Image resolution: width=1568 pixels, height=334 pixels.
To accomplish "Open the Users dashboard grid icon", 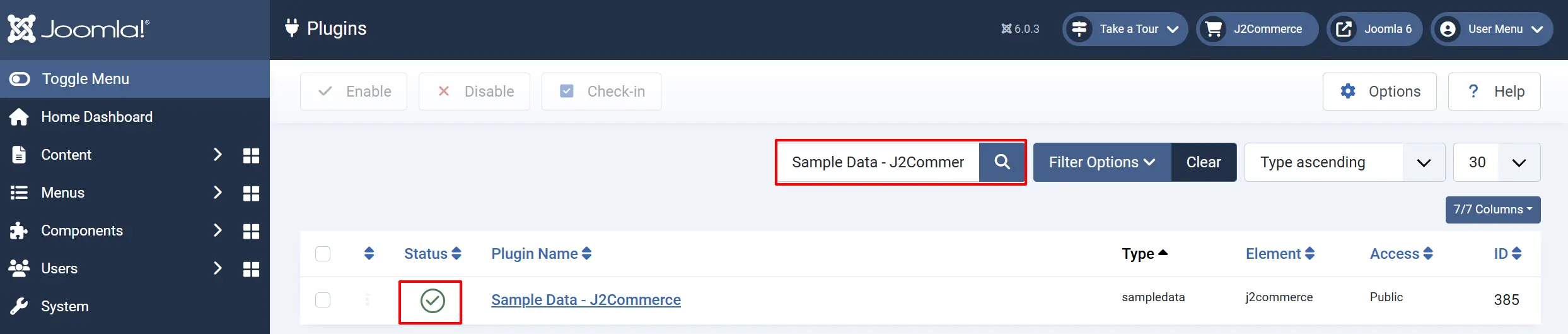I will [x=251, y=269].
